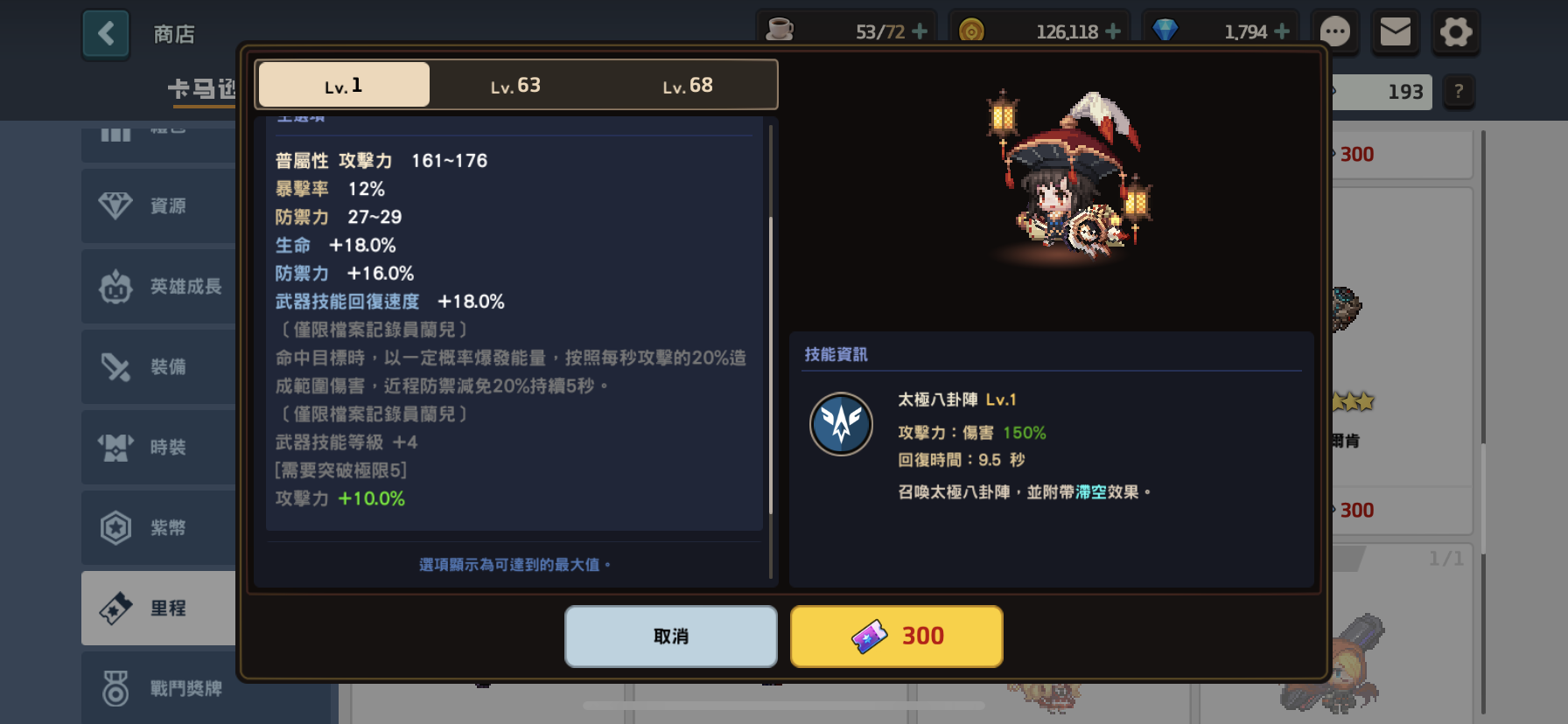Open the 英雄成長 shop category
This screenshot has height=724, width=1568.
tap(159, 286)
